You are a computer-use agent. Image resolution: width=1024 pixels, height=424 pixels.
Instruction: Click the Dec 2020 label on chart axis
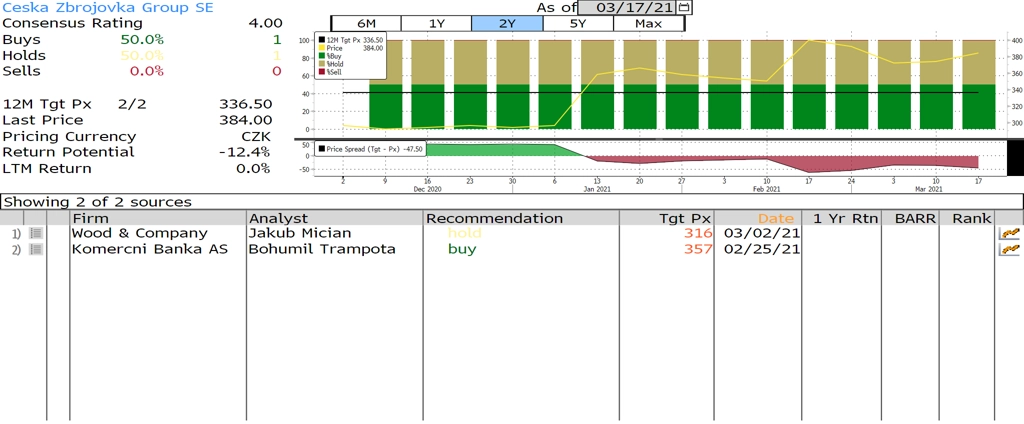coord(427,189)
